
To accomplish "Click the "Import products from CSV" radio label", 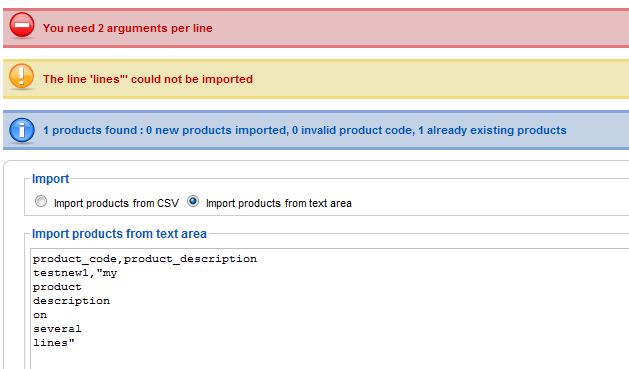I will [x=116, y=203].
